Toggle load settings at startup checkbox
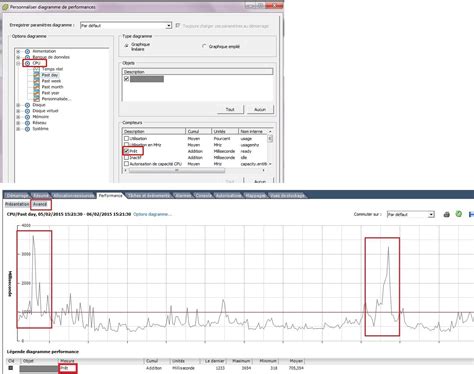 pos(178,26)
